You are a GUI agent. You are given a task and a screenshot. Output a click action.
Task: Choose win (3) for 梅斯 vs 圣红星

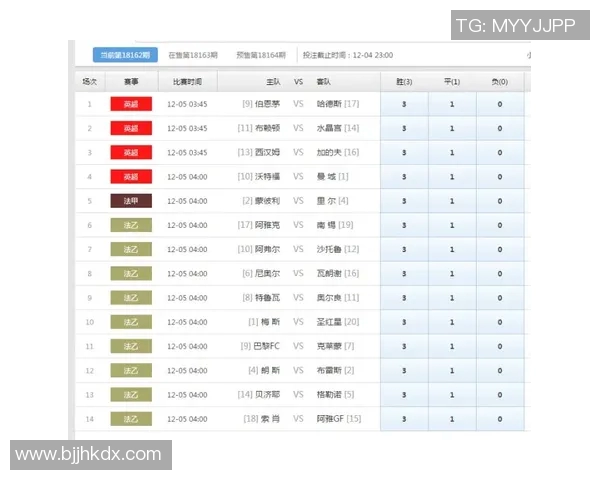coord(404,322)
